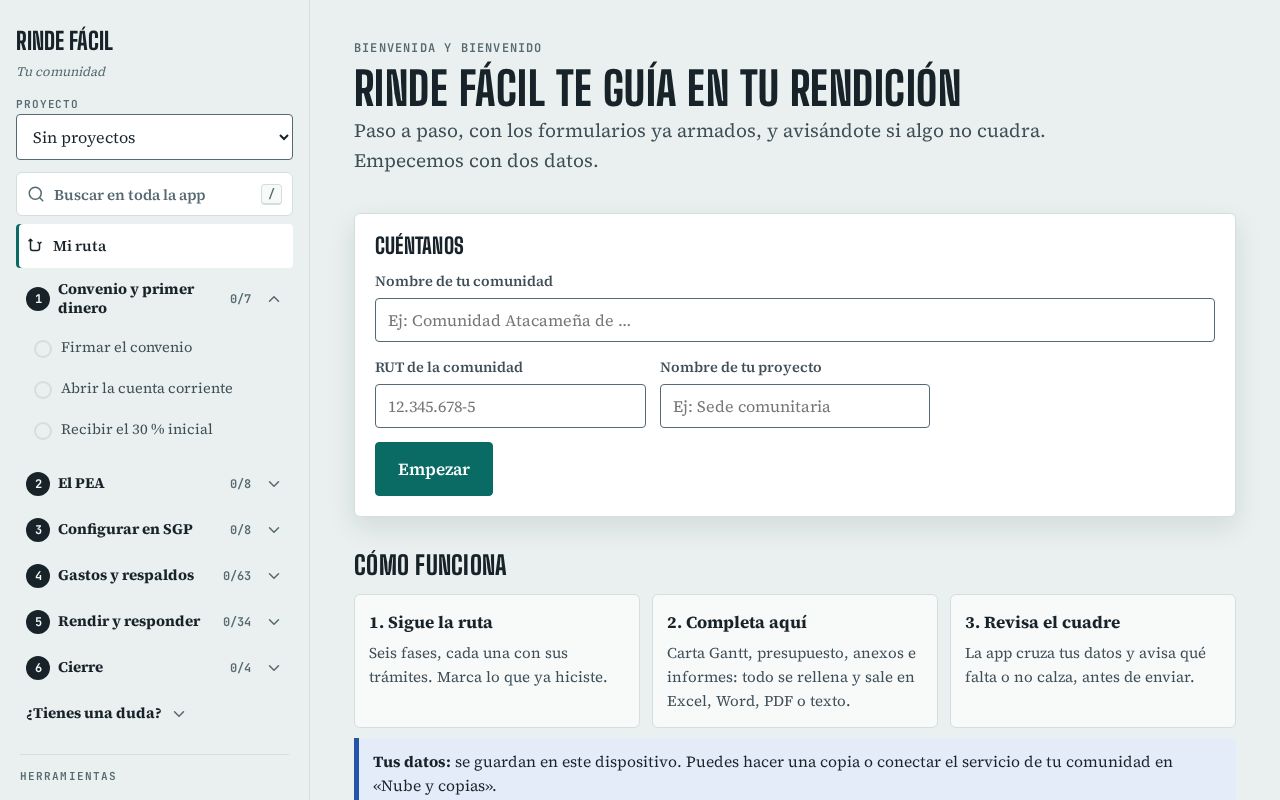This screenshot has height=800, width=1280.
Task: Select Gastos y respaldos phase label
Action: [x=126, y=575]
